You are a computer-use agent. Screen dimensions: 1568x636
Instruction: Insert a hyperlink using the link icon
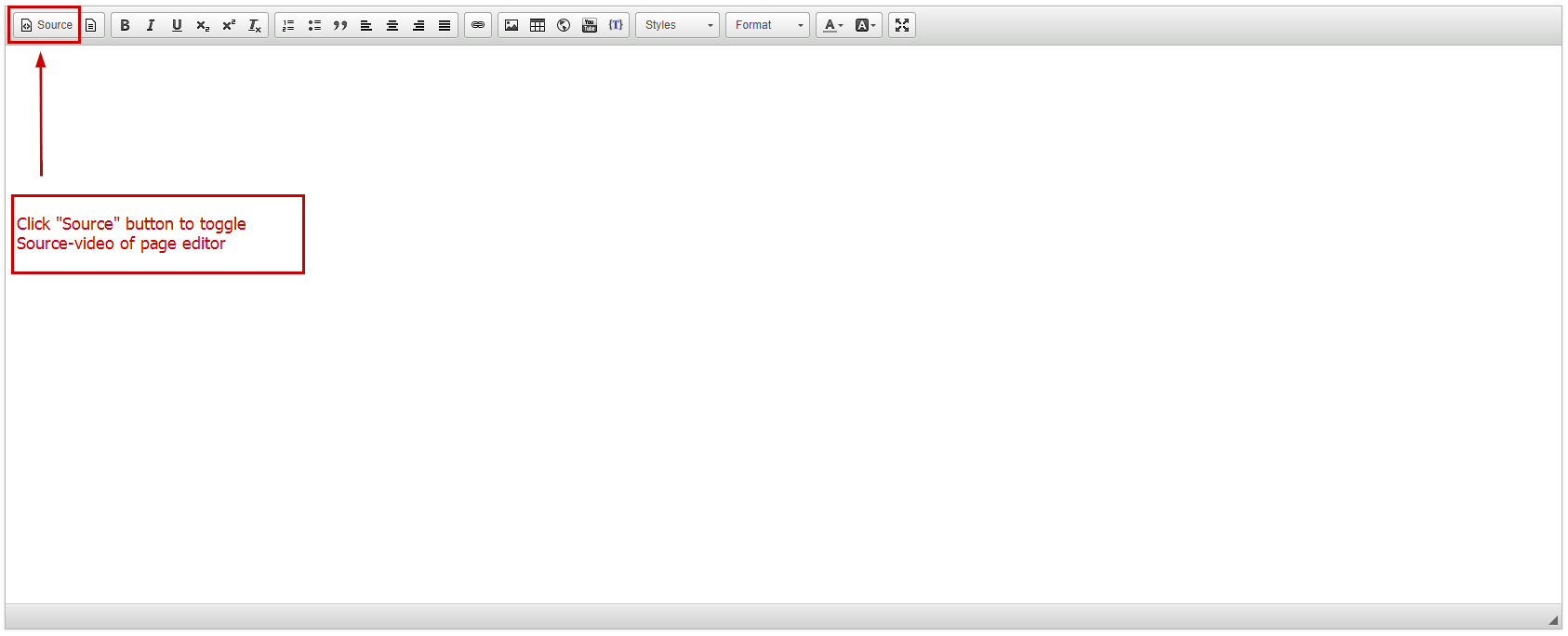point(478,25)
